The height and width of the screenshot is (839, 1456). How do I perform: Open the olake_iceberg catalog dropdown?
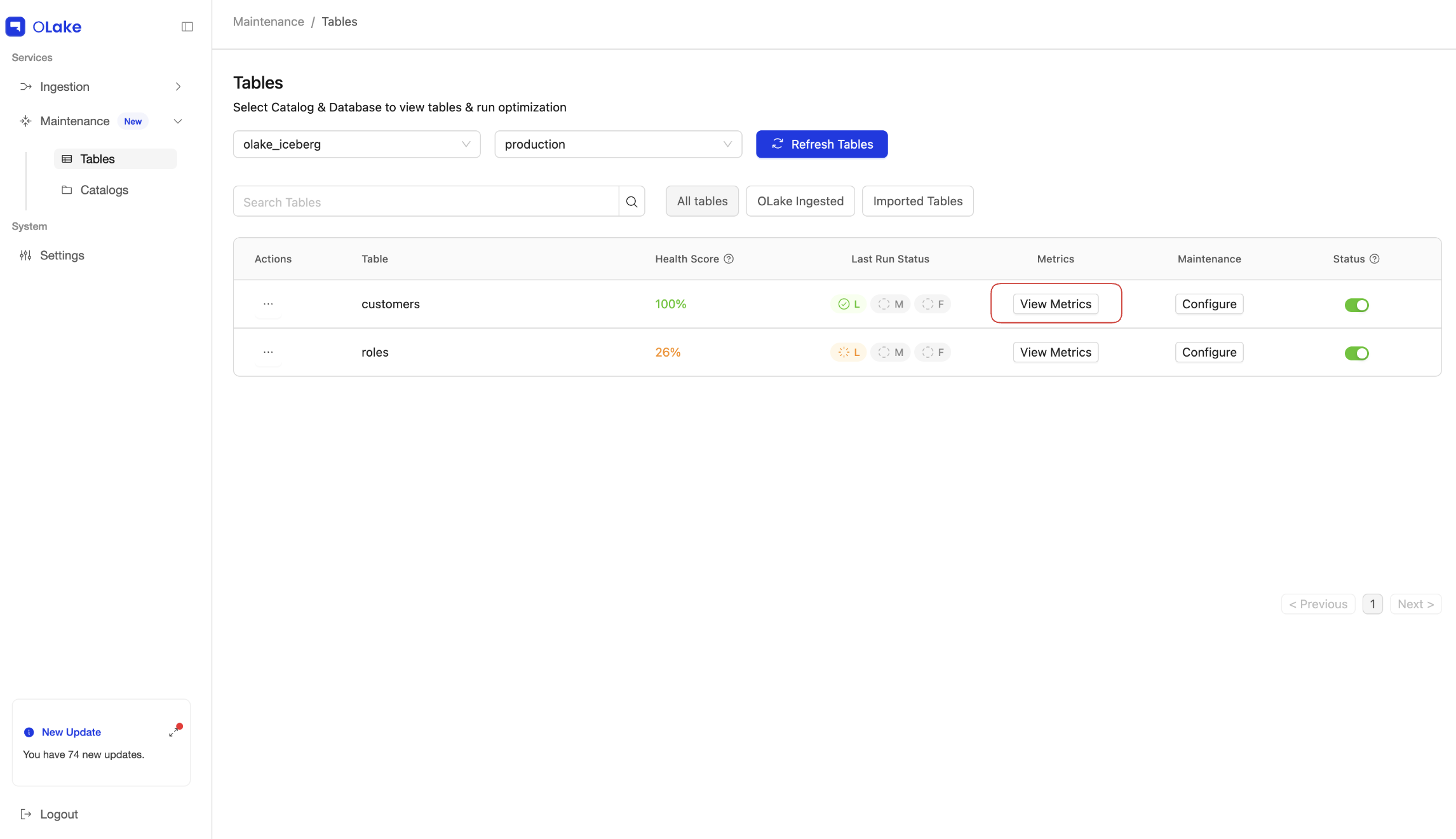(356, 144)
